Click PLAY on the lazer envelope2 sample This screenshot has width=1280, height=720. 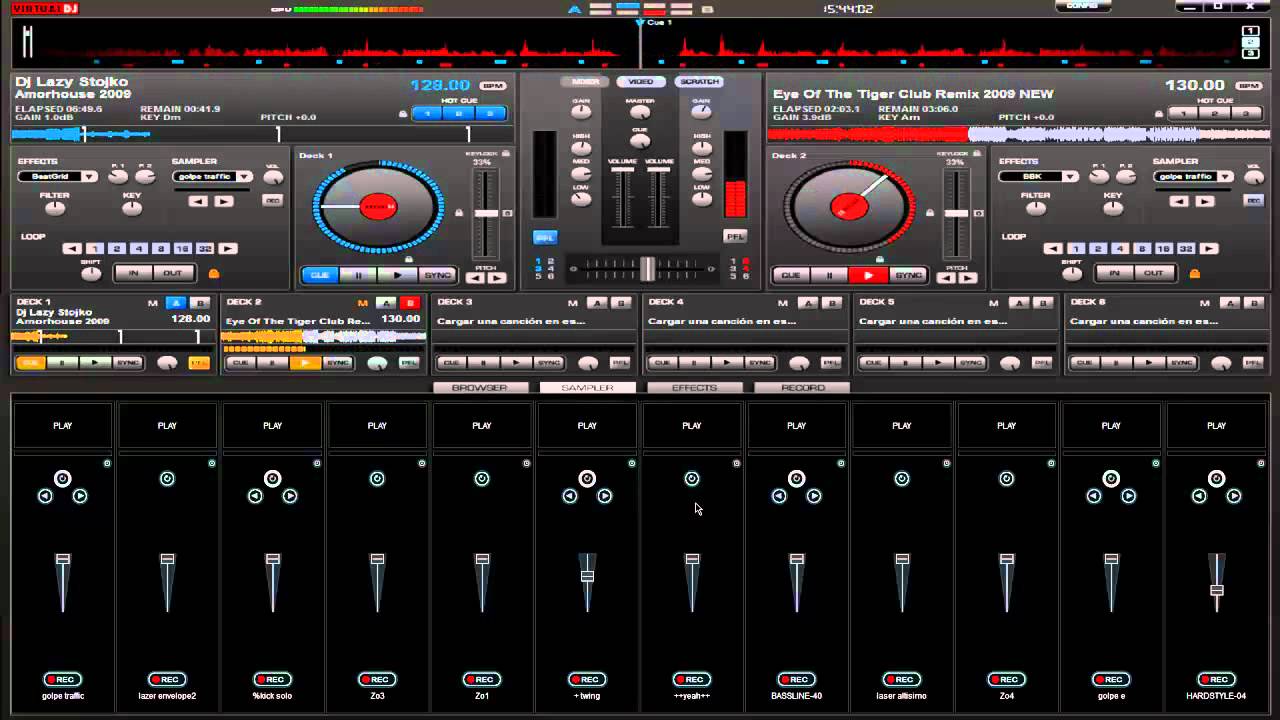coord(167,426)
